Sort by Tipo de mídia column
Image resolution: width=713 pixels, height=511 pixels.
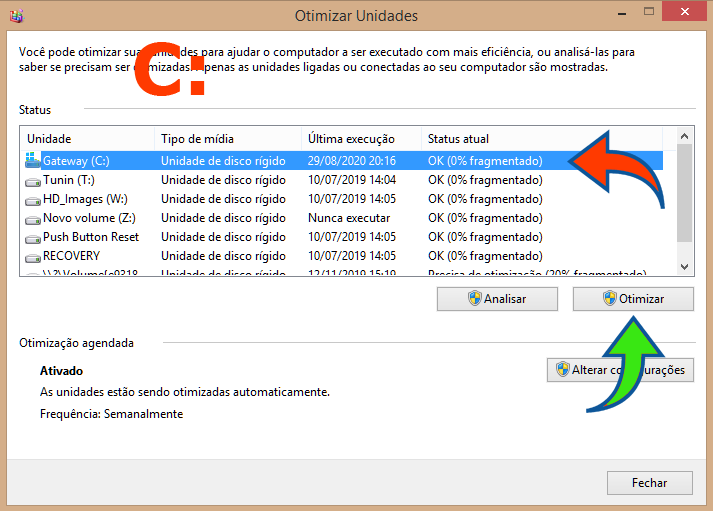point(228,138)
